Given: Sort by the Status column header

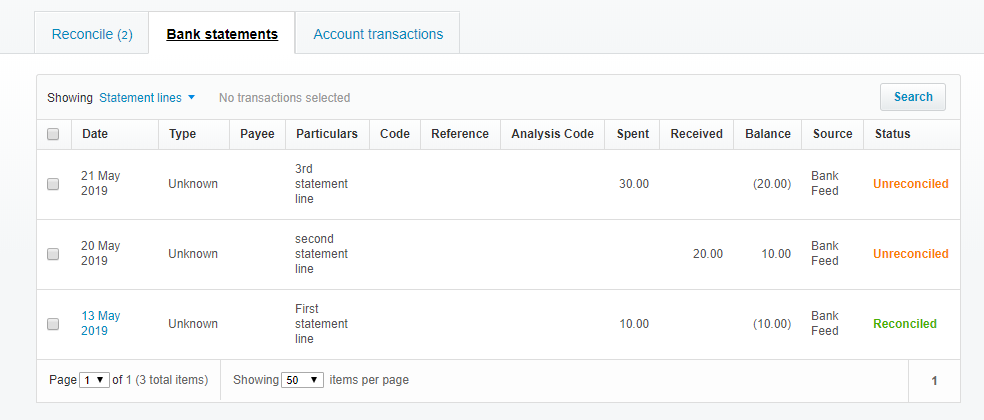Looking at the screenshot, I should [x=892, y=134].
